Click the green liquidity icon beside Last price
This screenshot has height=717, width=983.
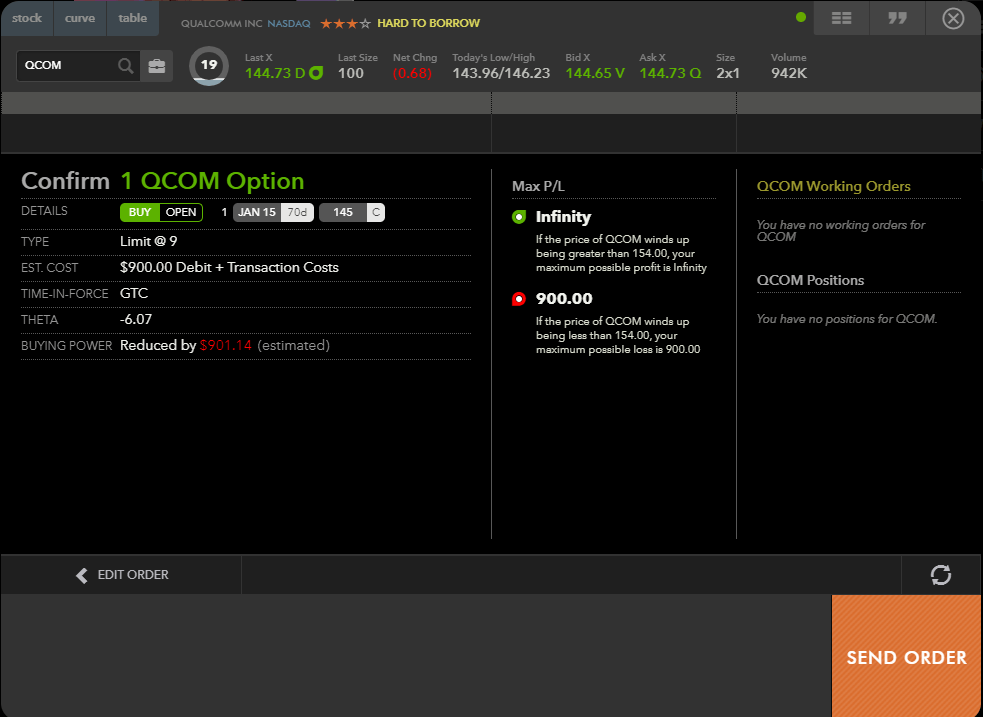pyautogui.click(x=317, y=73)
